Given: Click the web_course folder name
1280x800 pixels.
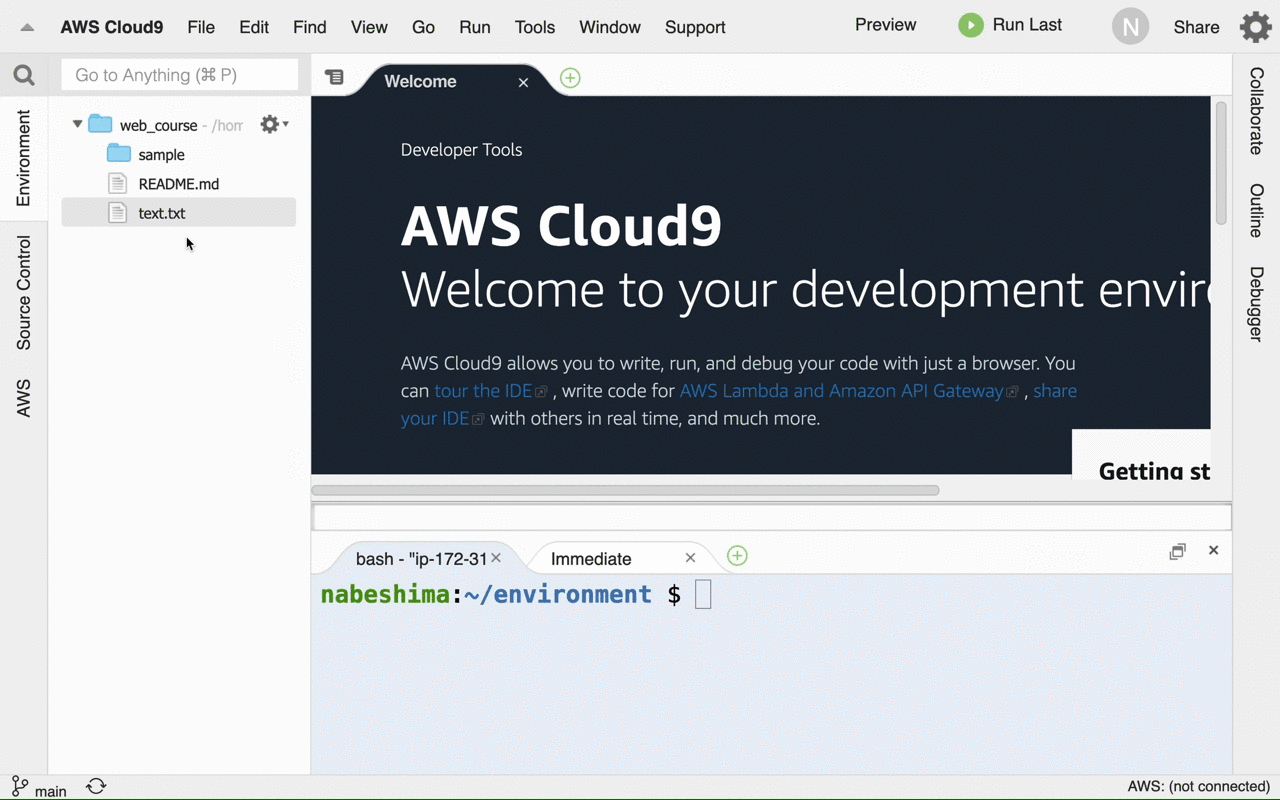Looking at the screenshot, I should [x=159, y=125].
